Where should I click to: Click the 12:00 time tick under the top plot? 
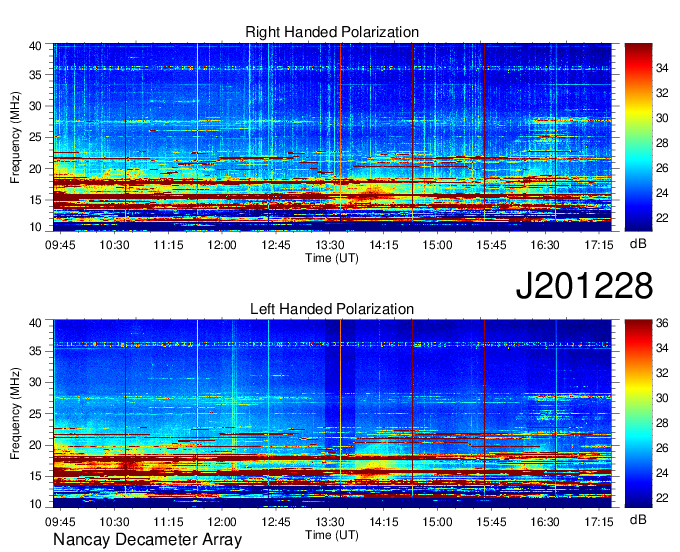(x=222, y=245)
